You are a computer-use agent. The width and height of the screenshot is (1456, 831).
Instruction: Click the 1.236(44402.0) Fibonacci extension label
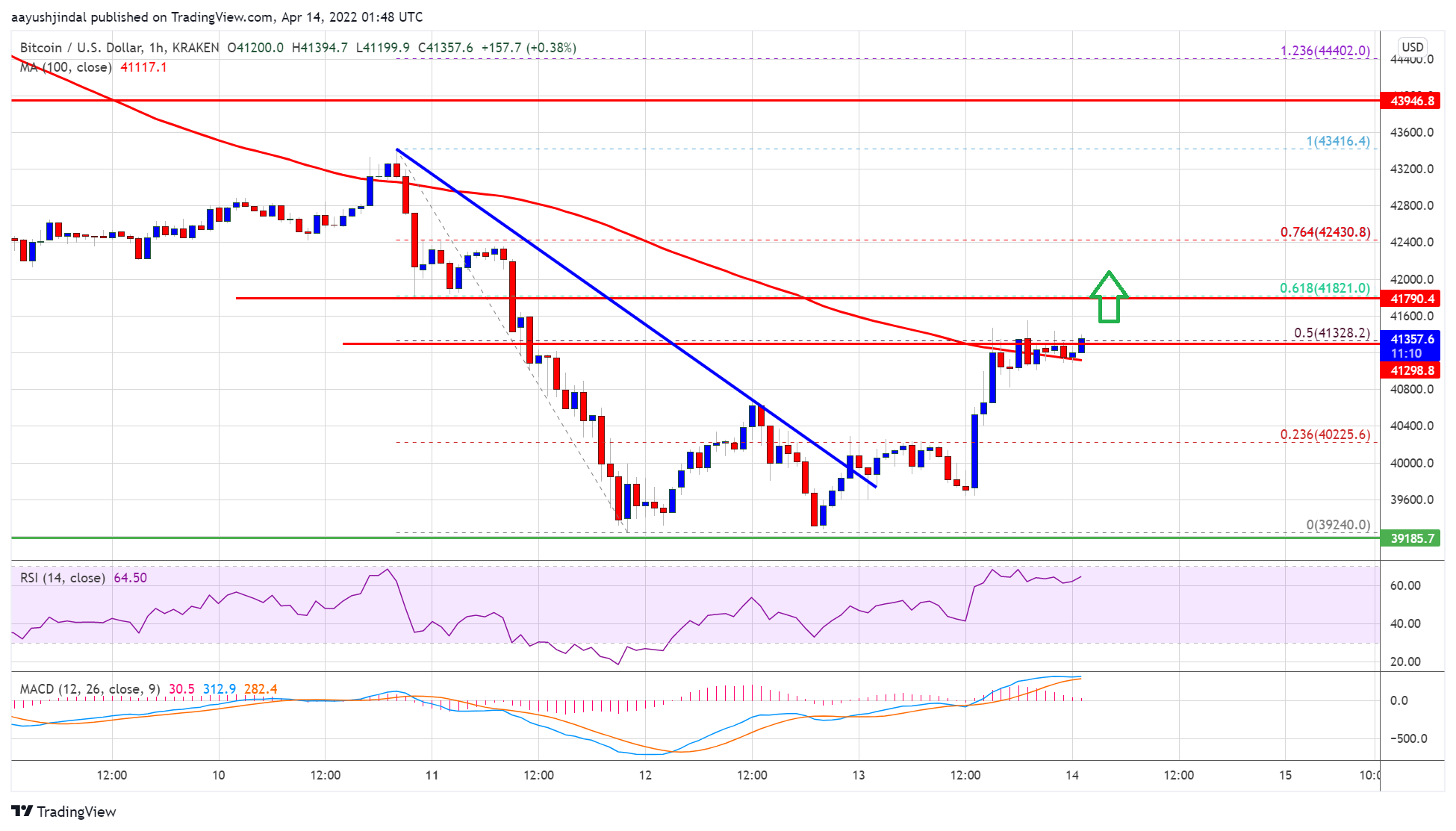1325,51
